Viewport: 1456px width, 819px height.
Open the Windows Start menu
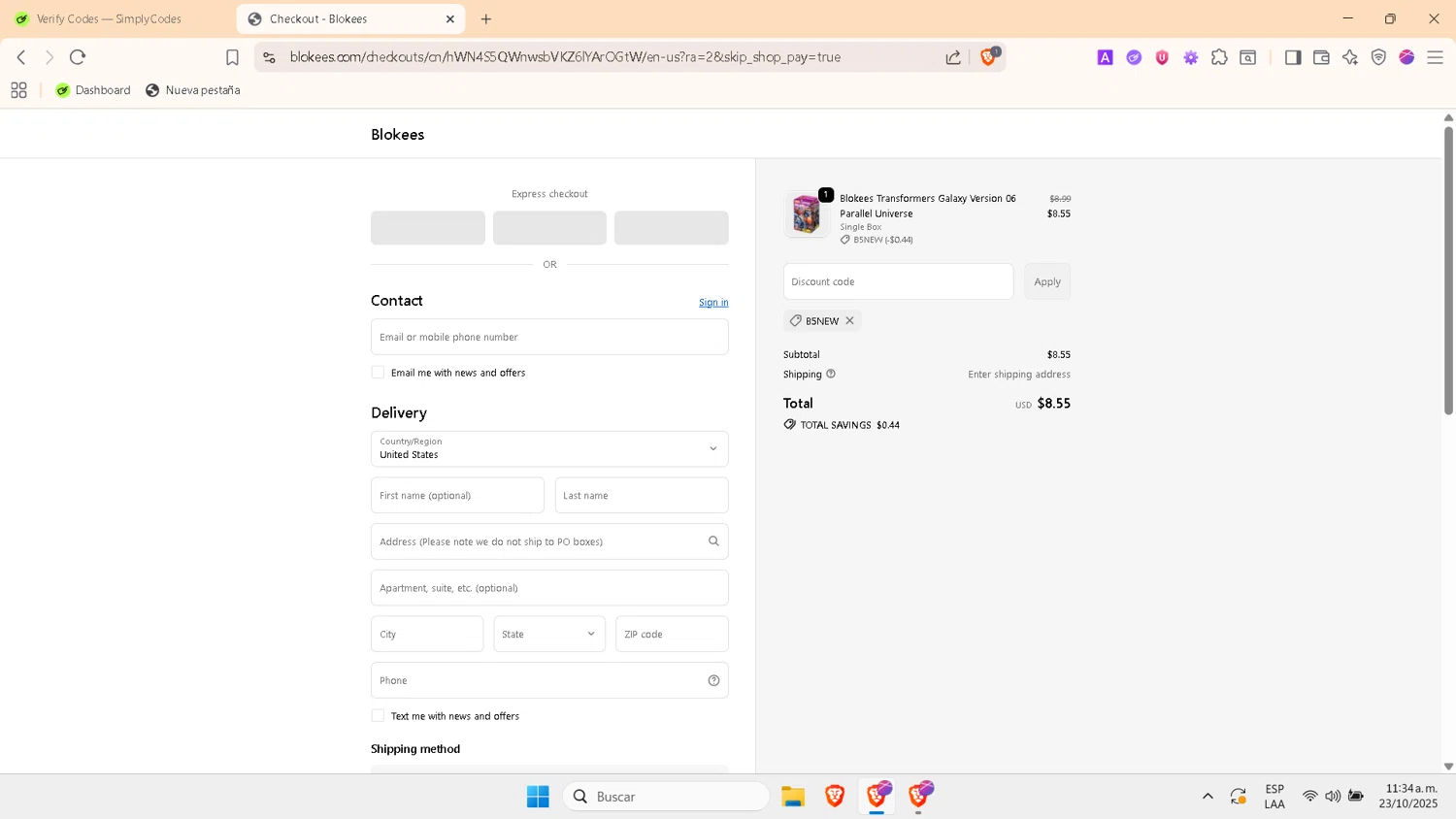(538, 797)
